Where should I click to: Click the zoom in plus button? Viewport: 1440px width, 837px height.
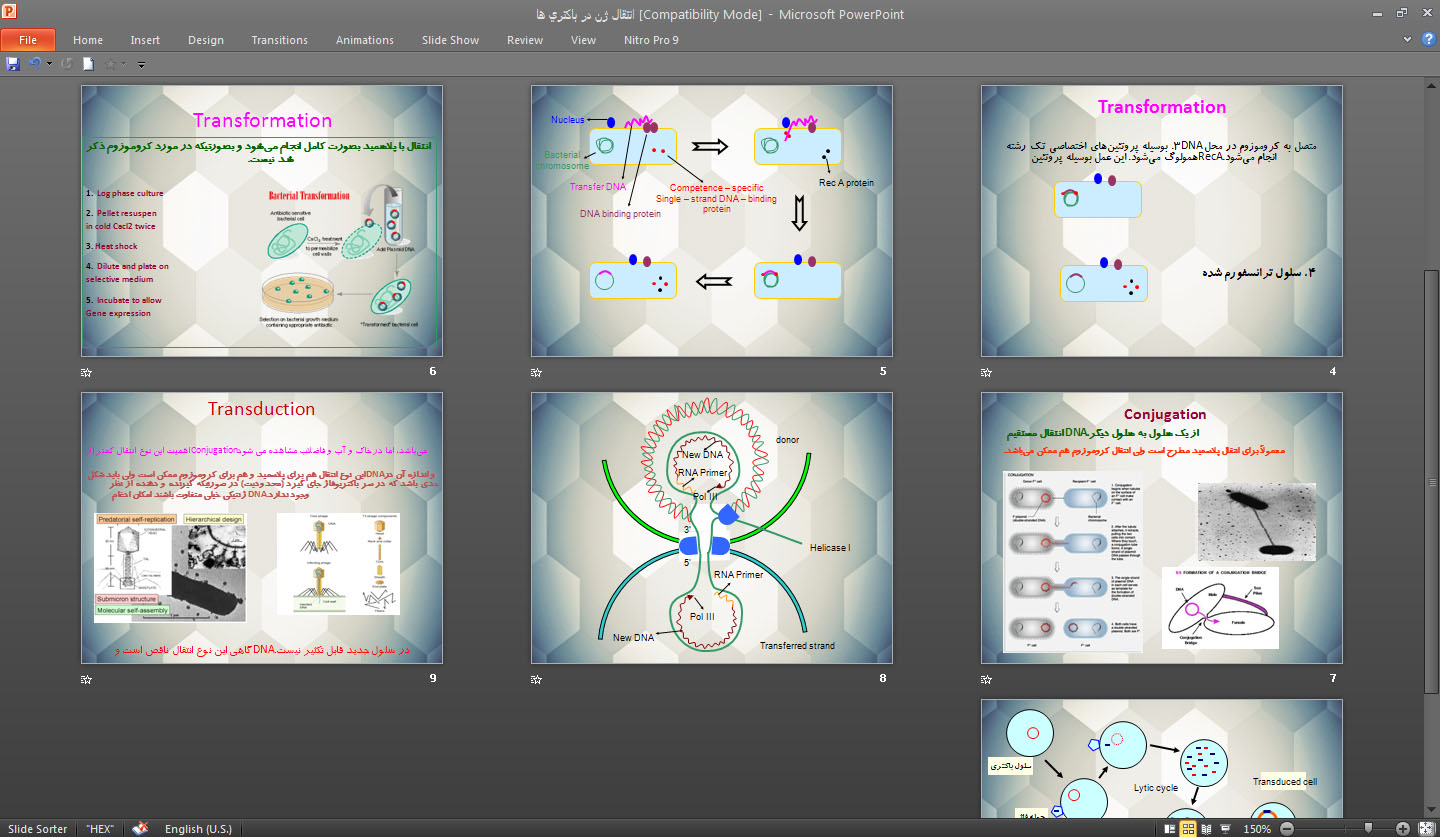[x=1403, y=829]
